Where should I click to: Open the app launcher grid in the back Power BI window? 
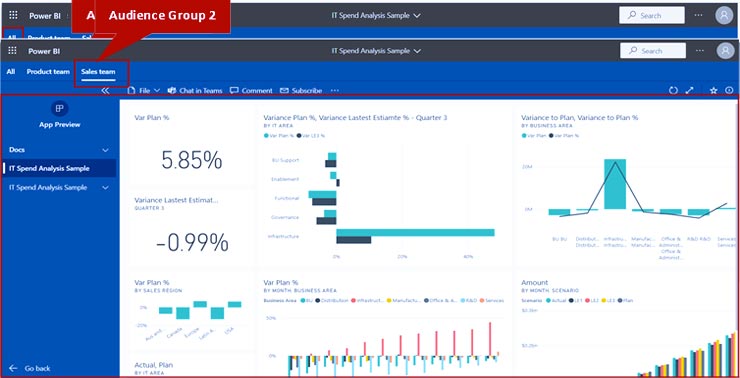(13, 15)
